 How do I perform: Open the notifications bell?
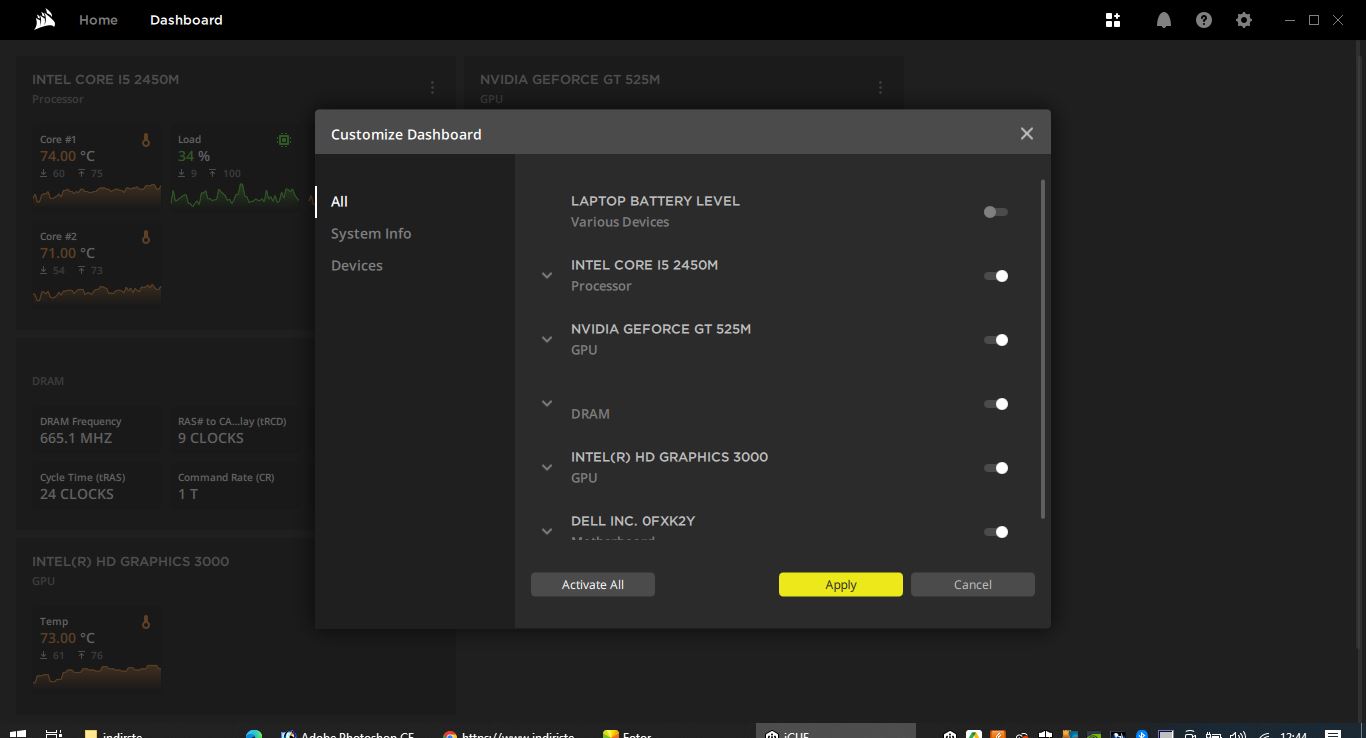coord(1164,20)
